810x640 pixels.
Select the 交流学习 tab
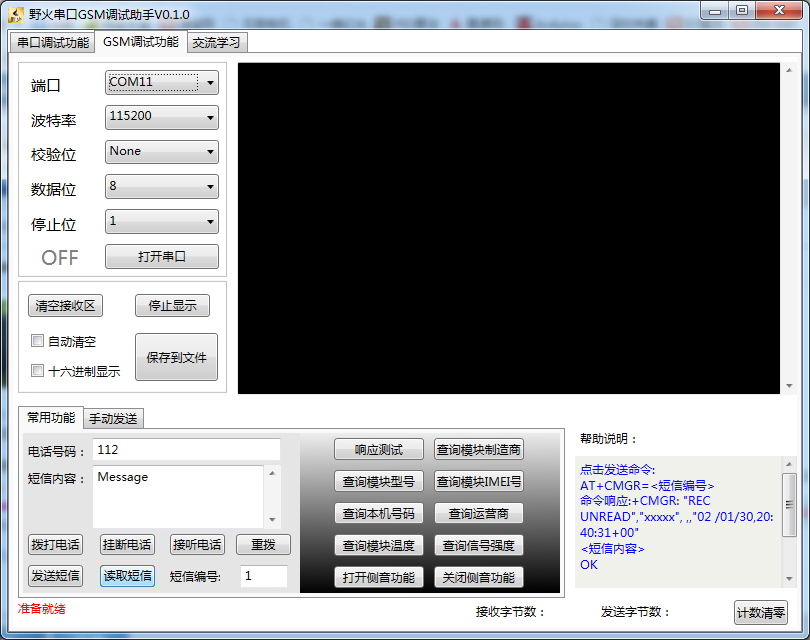coord(217,43)
